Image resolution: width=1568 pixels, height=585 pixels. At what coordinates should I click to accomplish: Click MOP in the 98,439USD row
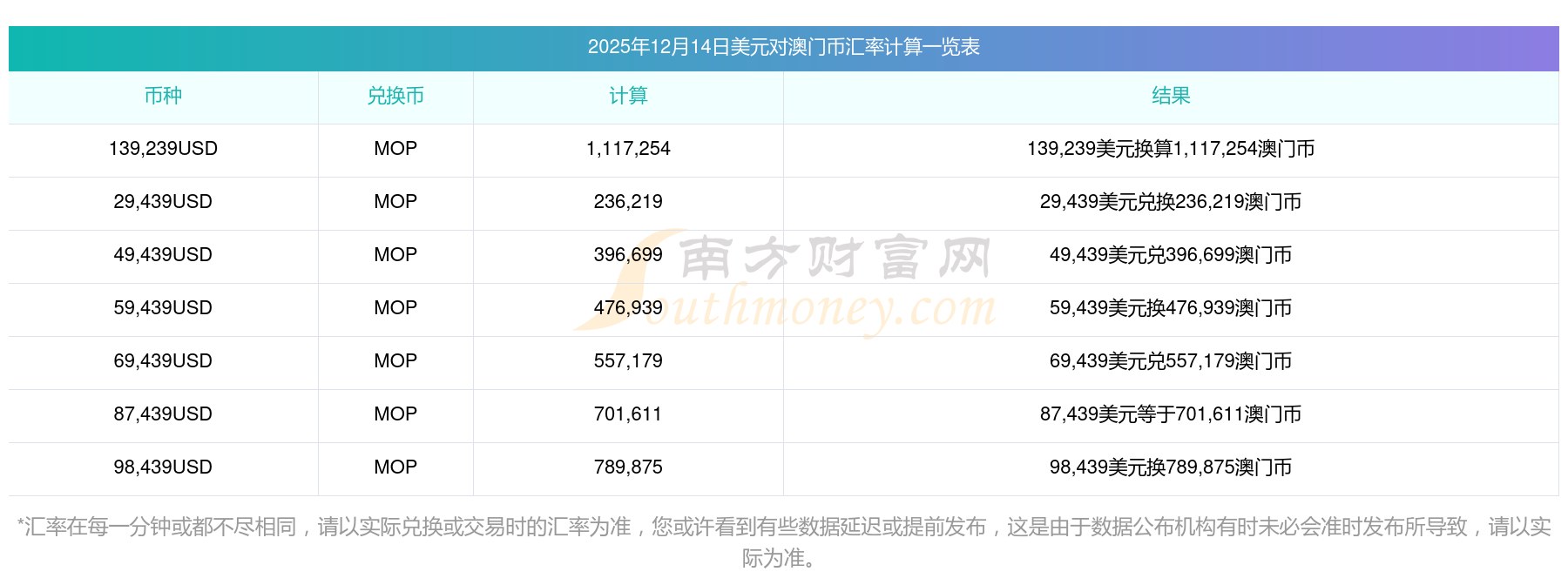point(395,467)
